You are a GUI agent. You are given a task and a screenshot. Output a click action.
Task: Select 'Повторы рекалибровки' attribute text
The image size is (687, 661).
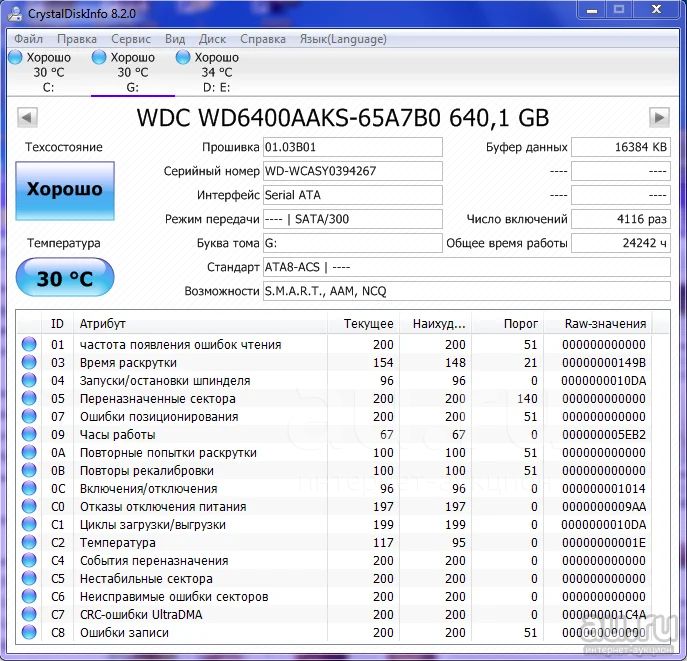[x=146, y=470]
